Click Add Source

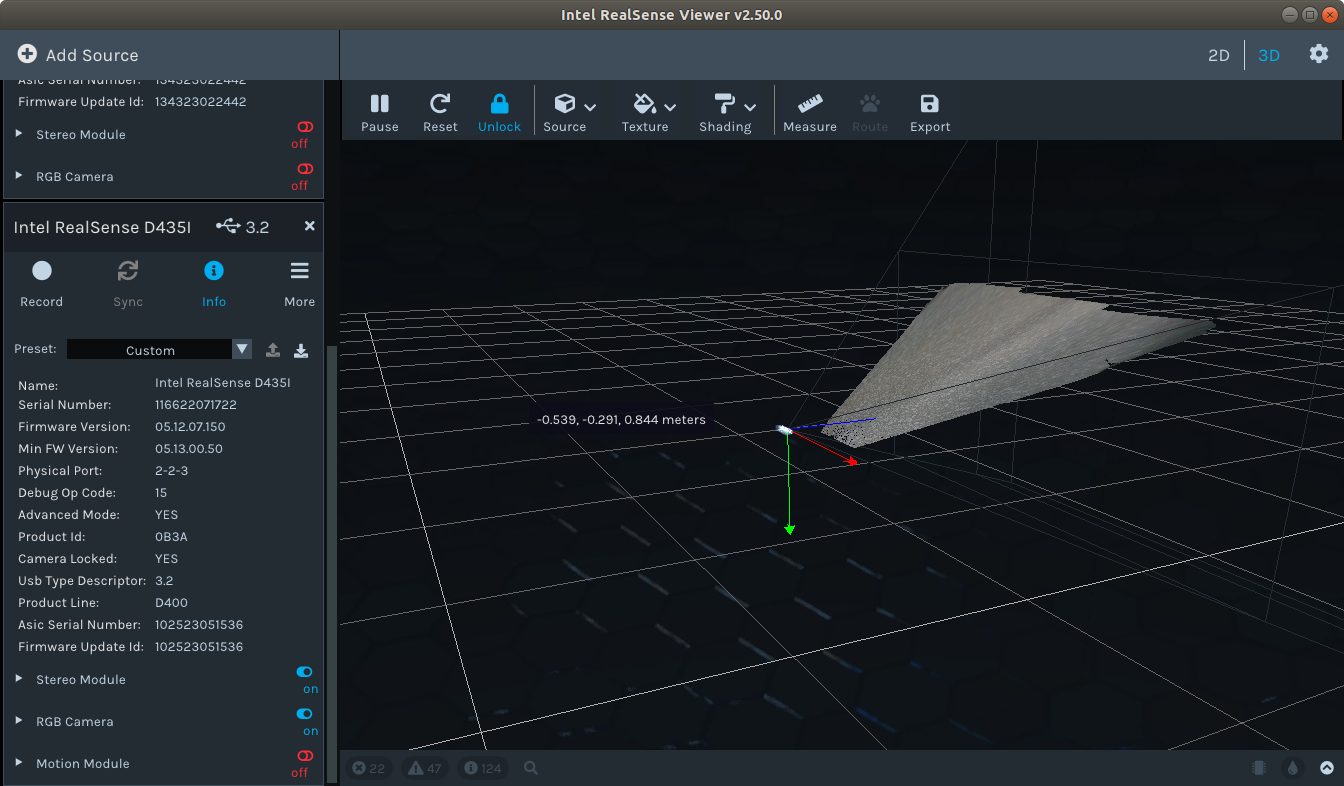point(78,55)
